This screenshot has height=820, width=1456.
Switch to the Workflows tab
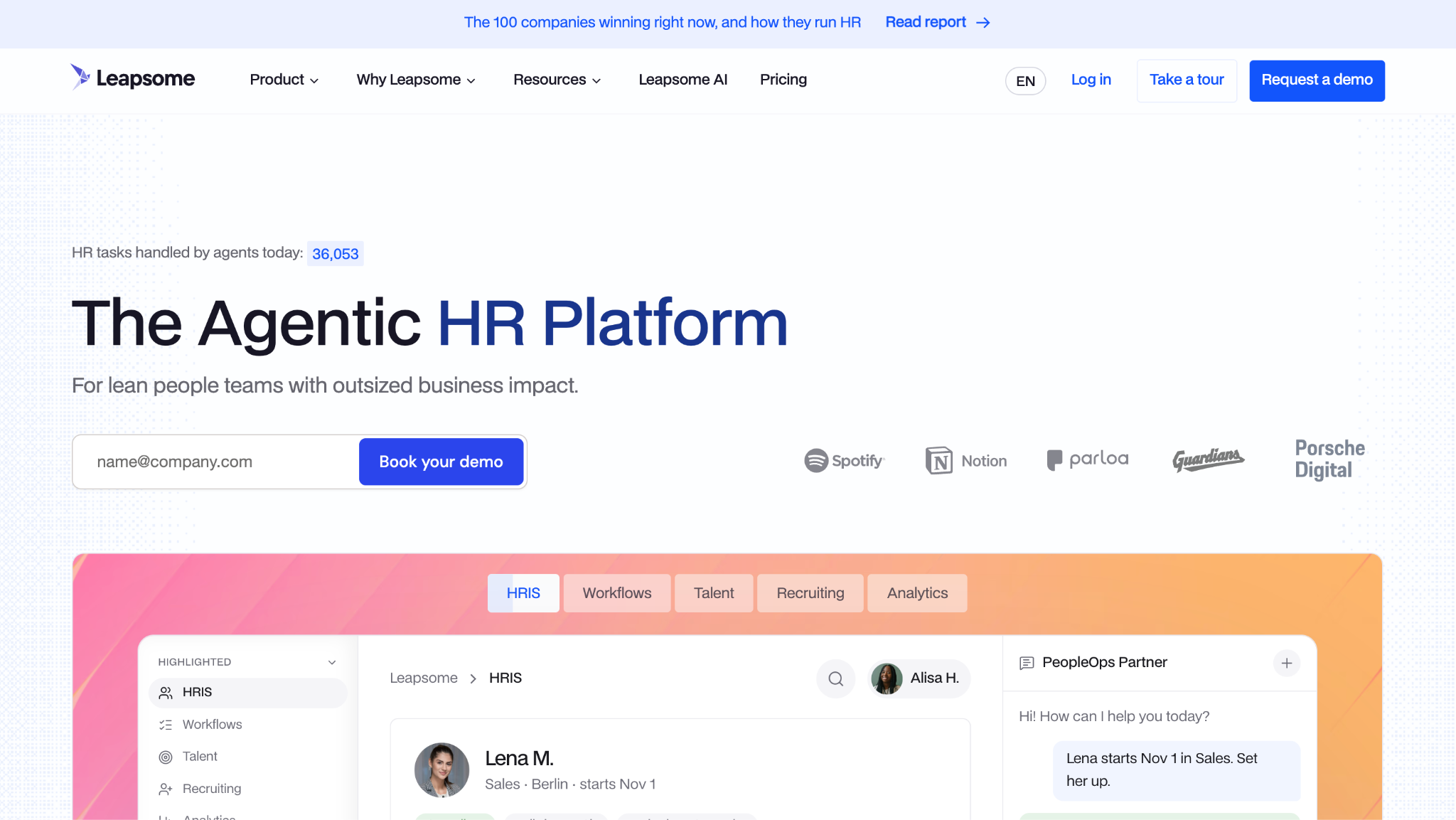pyautogui.click(x=617, y=593)
